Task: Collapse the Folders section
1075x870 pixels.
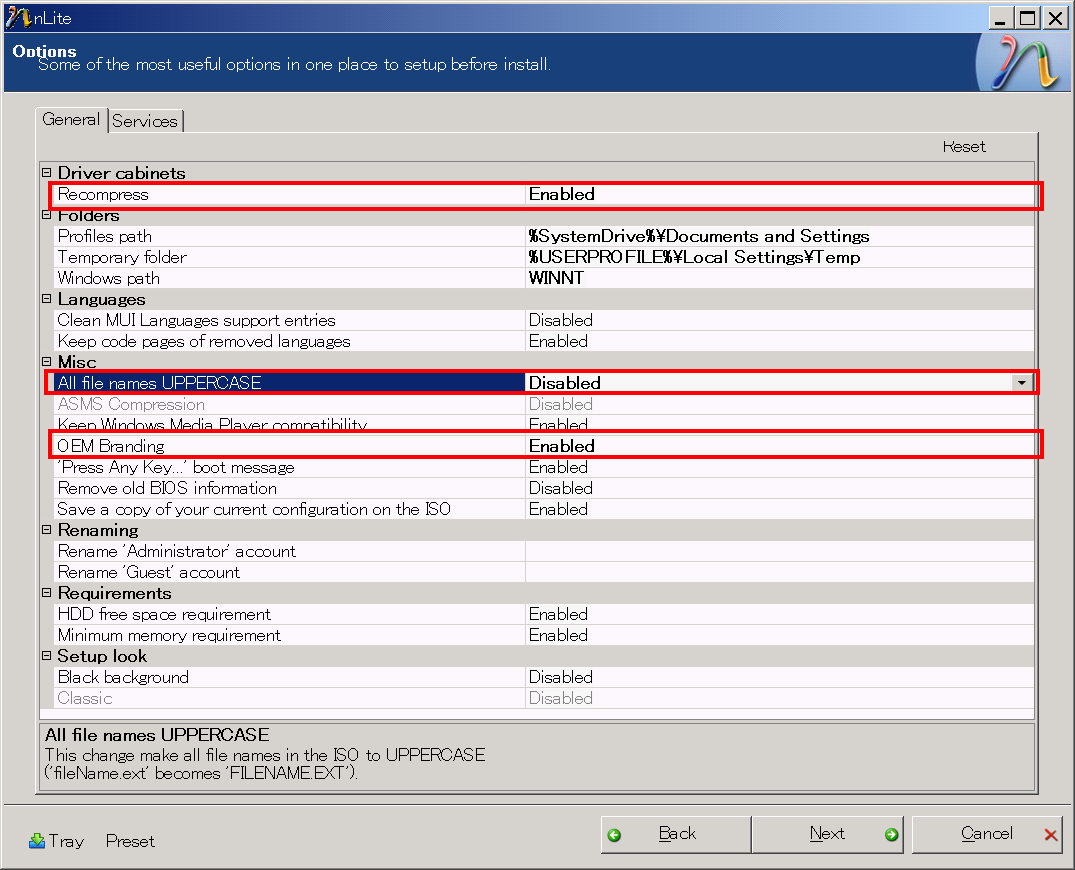Action: [x=45, y=215]
